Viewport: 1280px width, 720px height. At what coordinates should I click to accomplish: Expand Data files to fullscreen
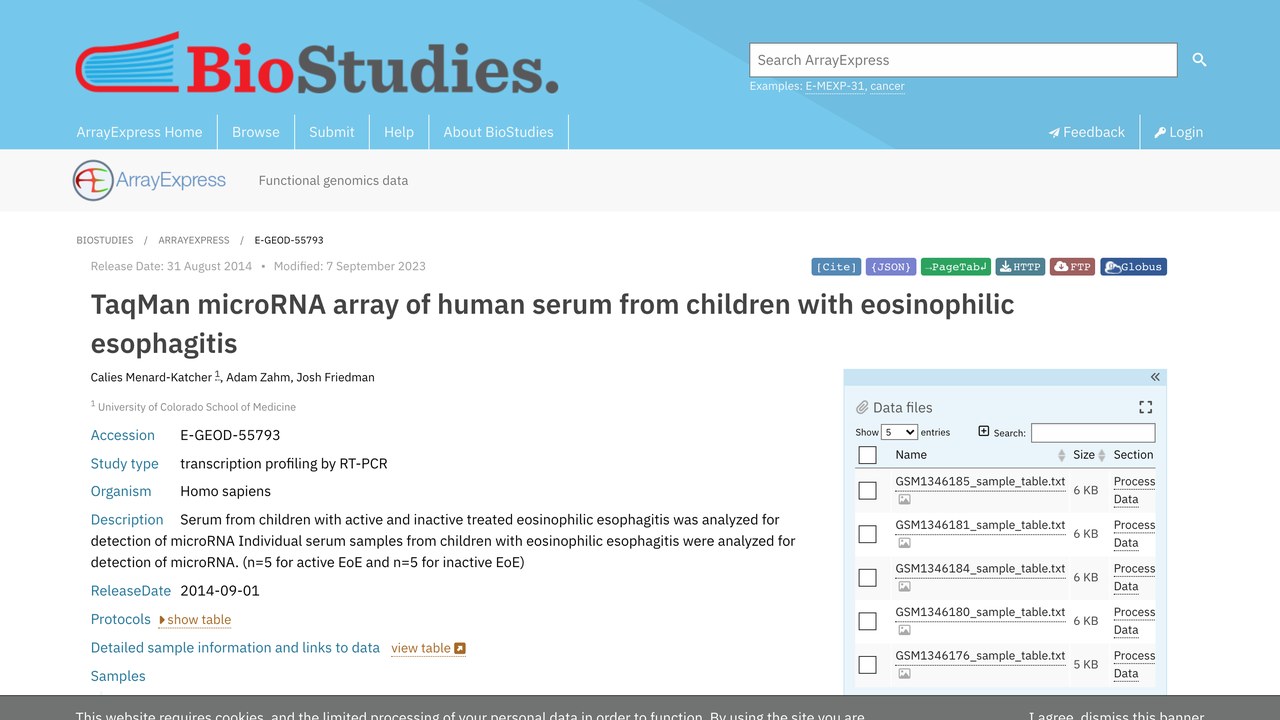tap(1146, 407)
